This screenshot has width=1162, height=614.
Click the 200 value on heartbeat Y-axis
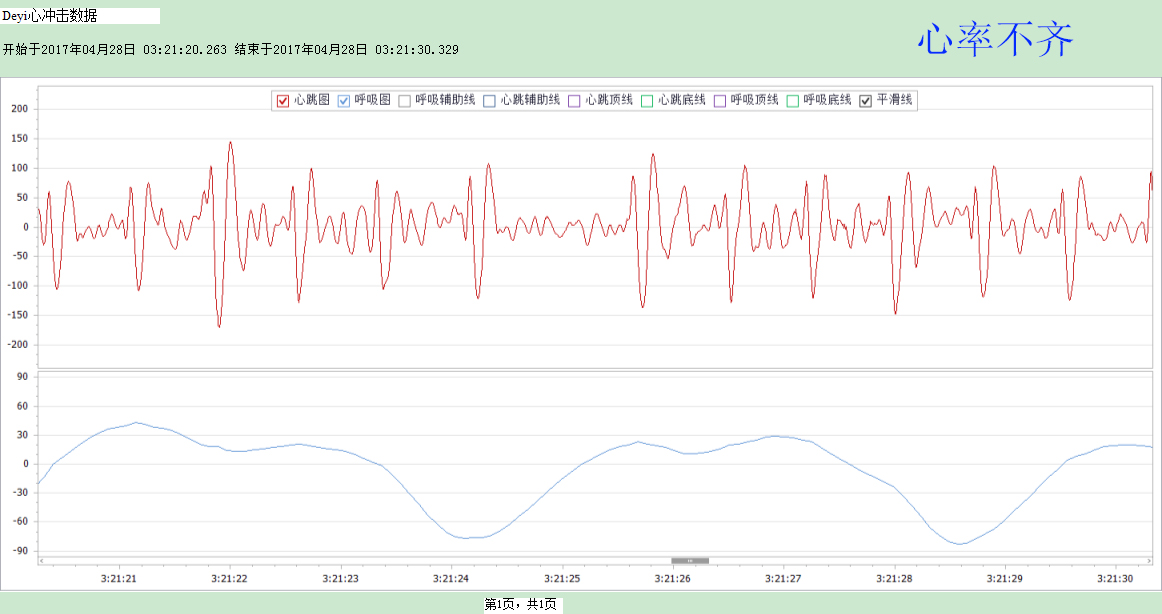(x=20, y=109)
